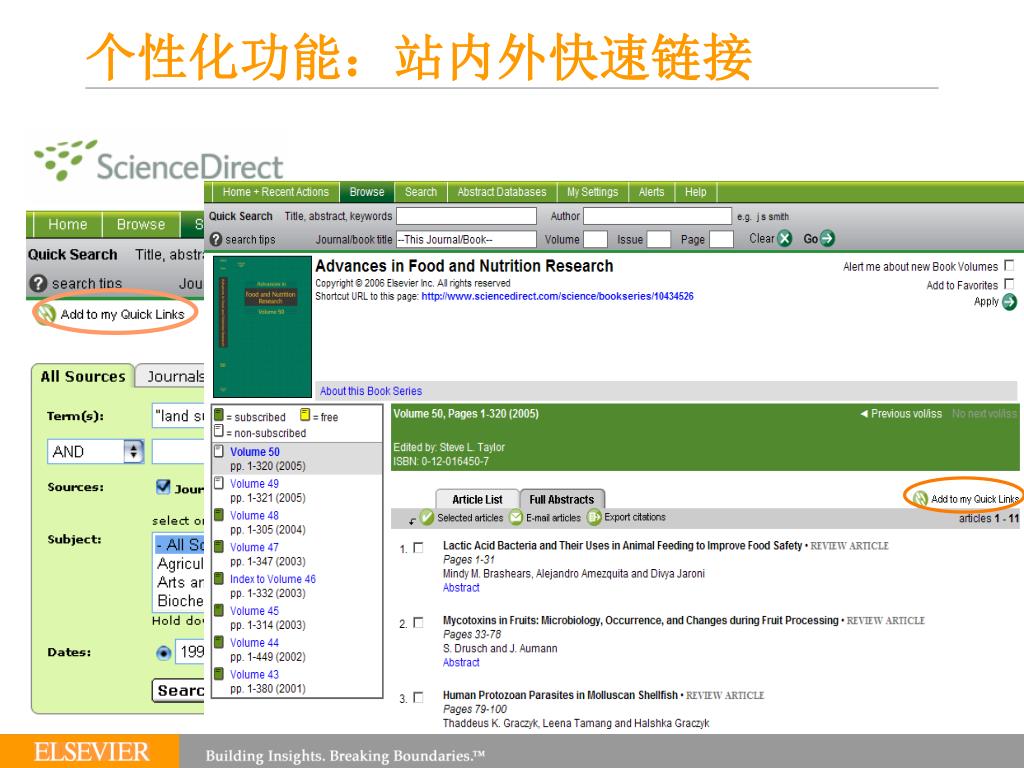Select checkbox for article 3 Human Protozoan Parasites

tap(419, 697)
